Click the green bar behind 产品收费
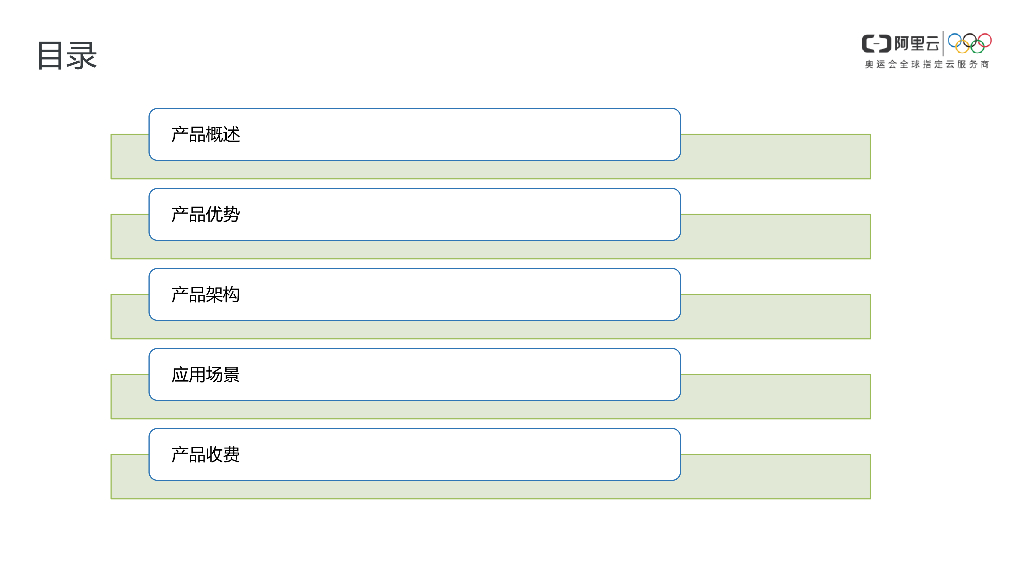 coord(775,477)
